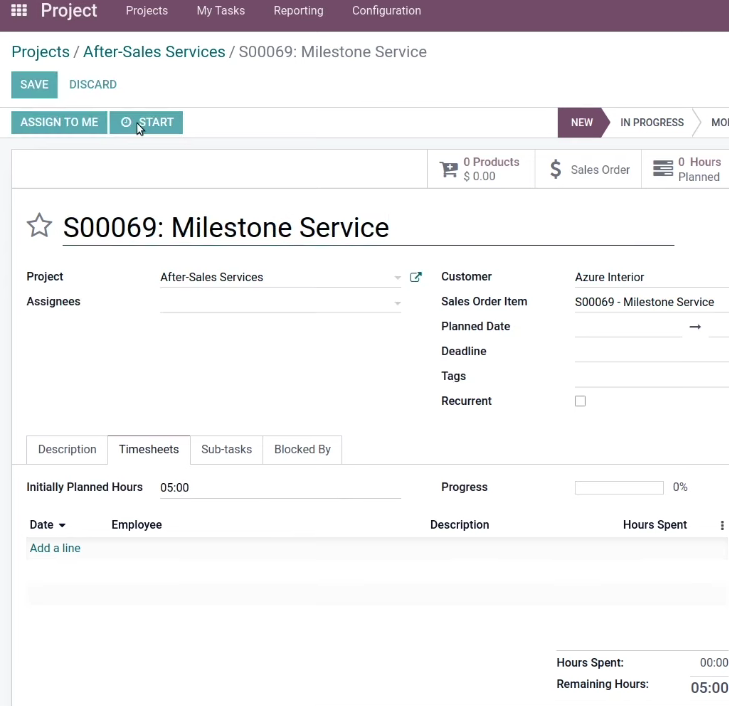Click the Project app title
The image size is (729, 706).
click(69, 11)
